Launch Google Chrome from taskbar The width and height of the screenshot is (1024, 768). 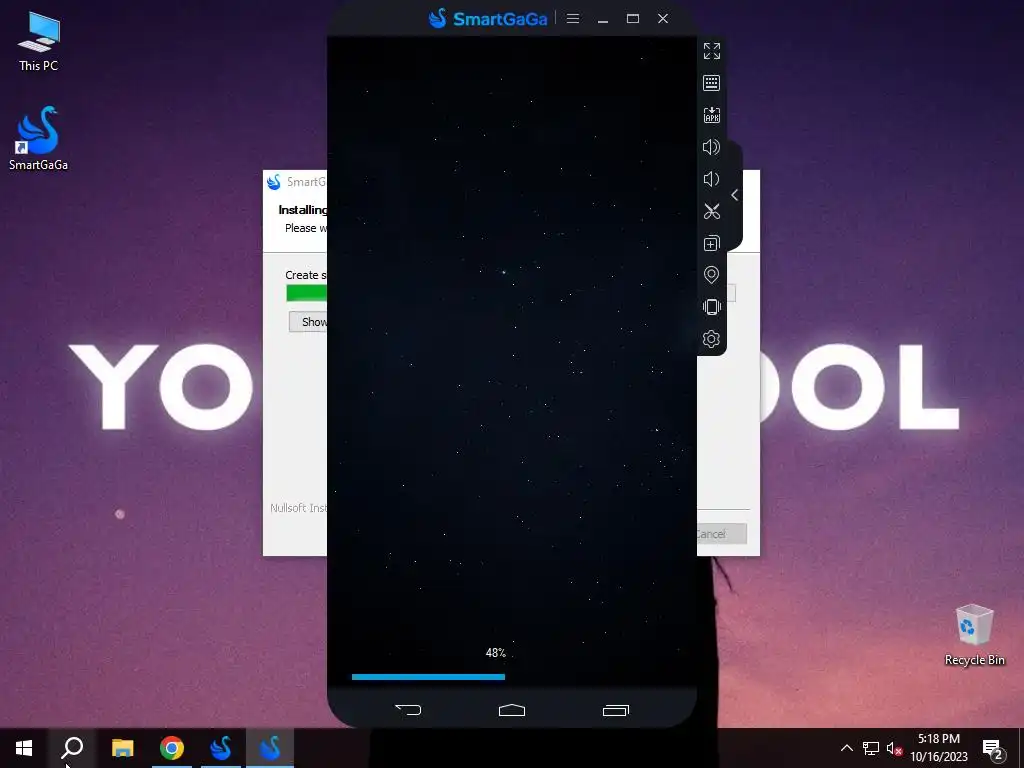coord(172,748)
